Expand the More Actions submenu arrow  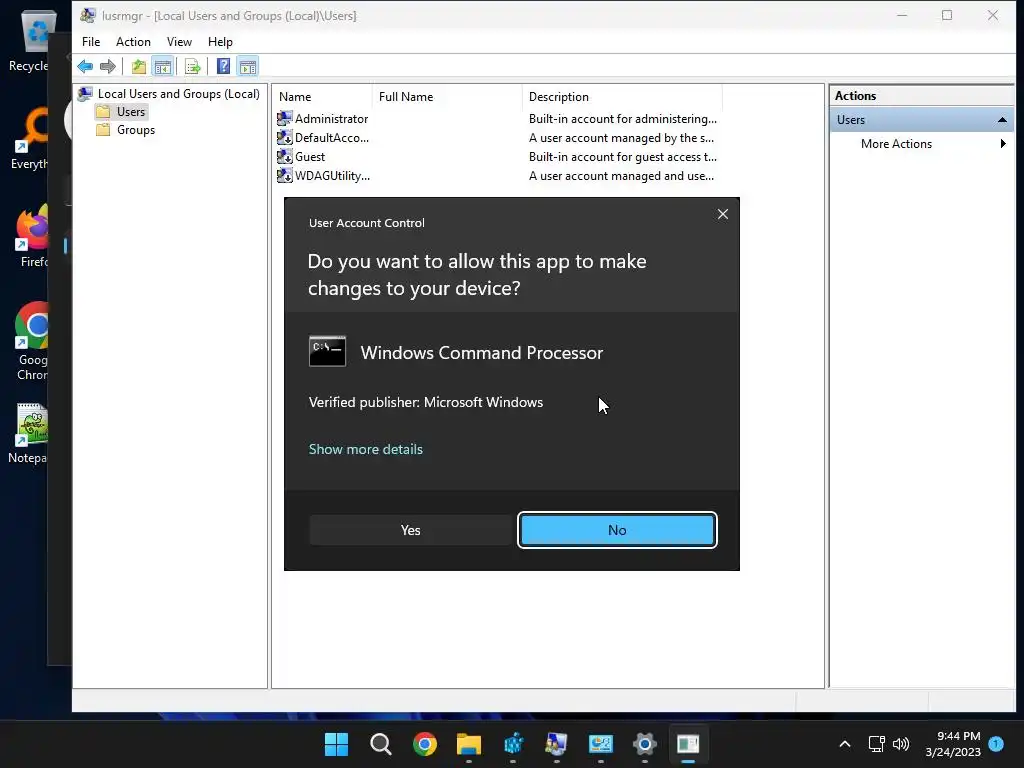coord(1003,144)
